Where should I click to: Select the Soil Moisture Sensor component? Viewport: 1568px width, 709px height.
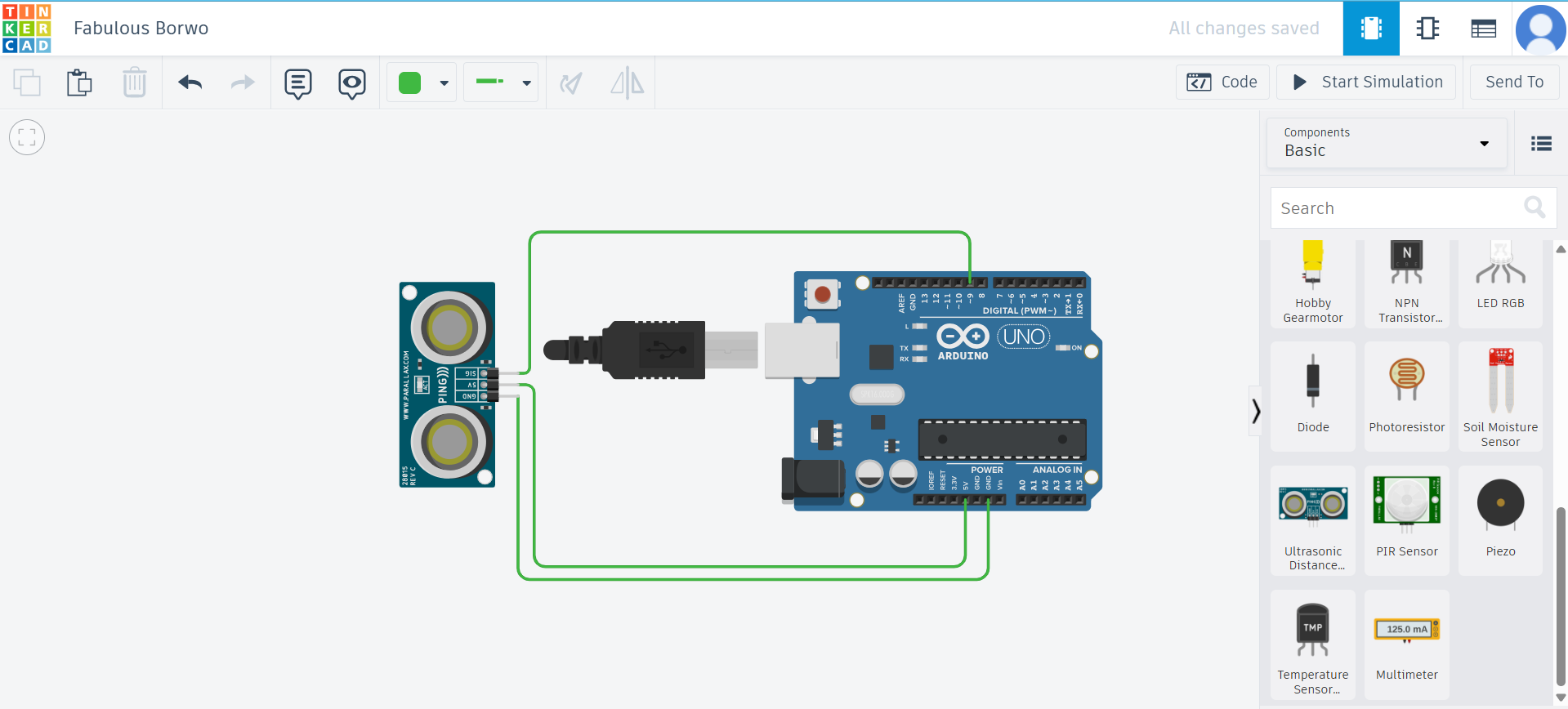coord(1500,396)
